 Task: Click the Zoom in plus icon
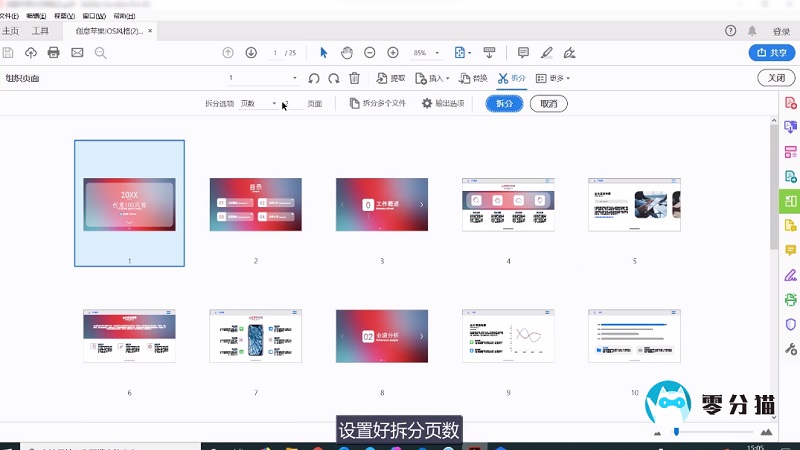point(393,52)
